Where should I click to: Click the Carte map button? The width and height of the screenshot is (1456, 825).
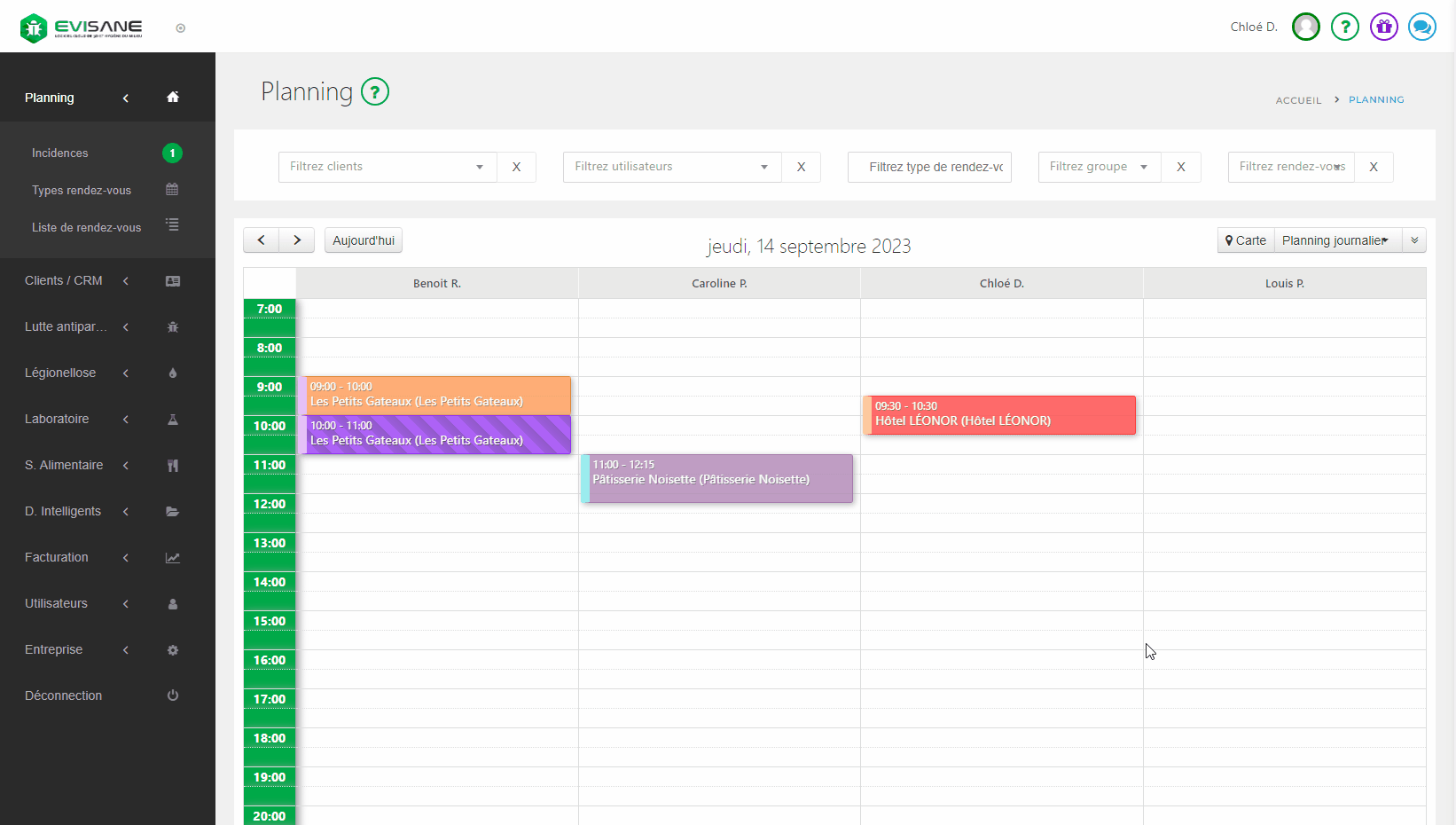pos(1246,240)
